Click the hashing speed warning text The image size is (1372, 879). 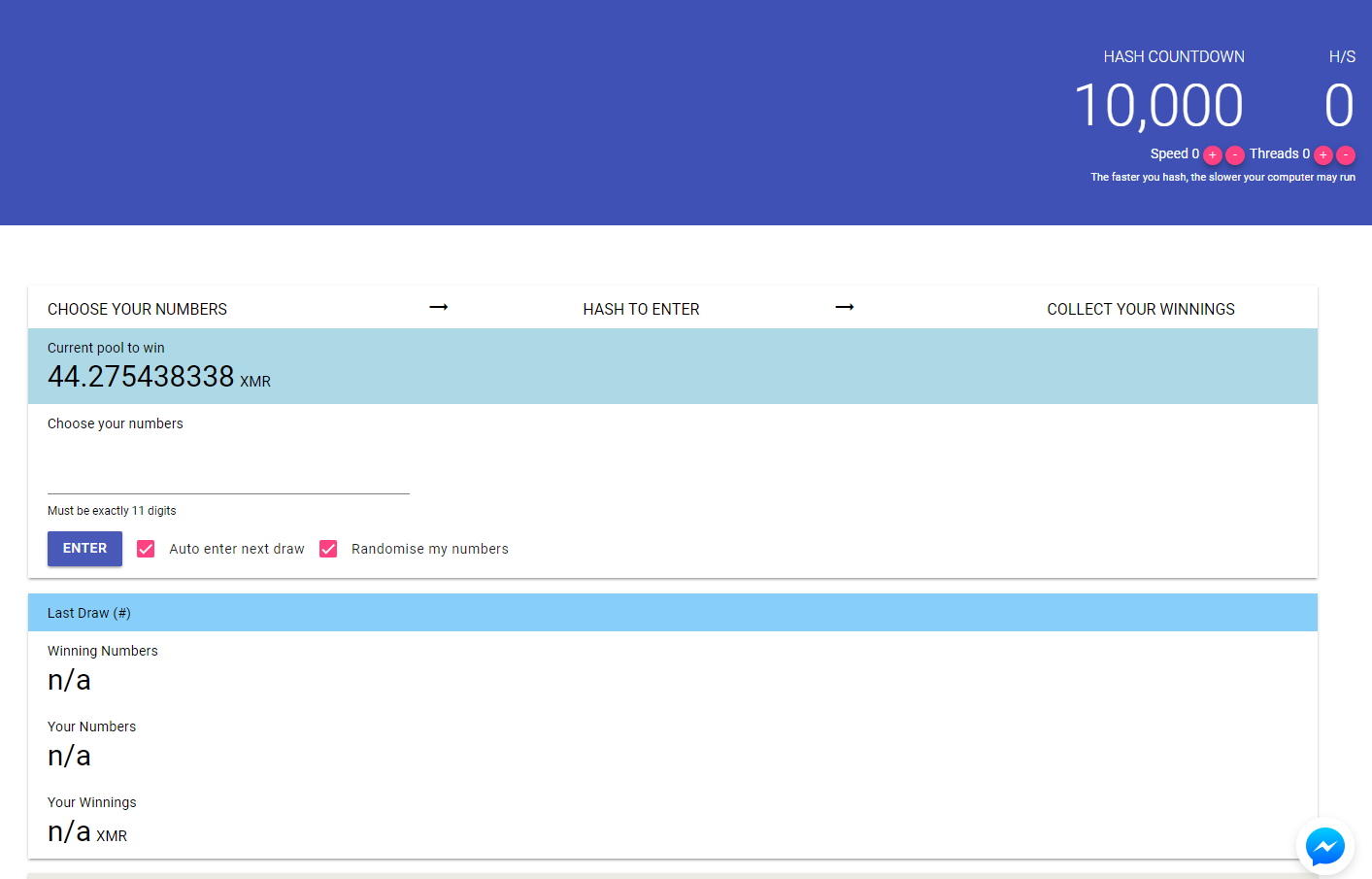click(1222, 177)
